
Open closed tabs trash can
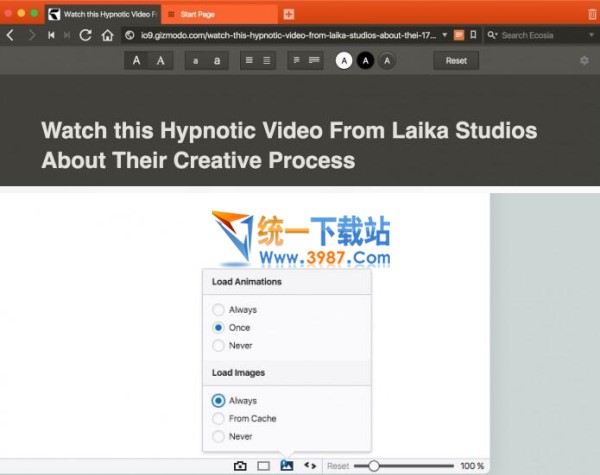click(x=591, y=14)
